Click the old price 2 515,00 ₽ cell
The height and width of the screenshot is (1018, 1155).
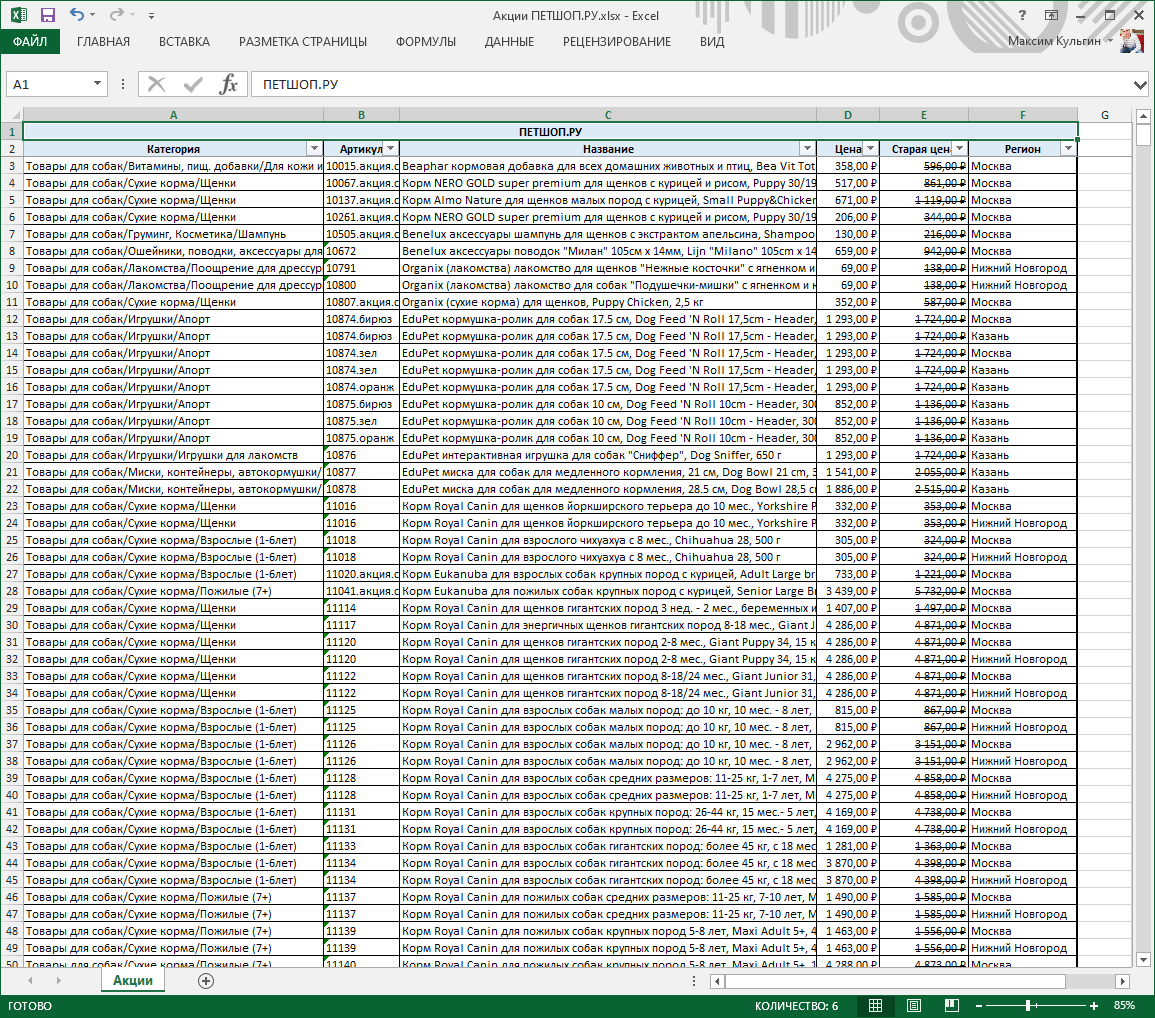[924, 489]
